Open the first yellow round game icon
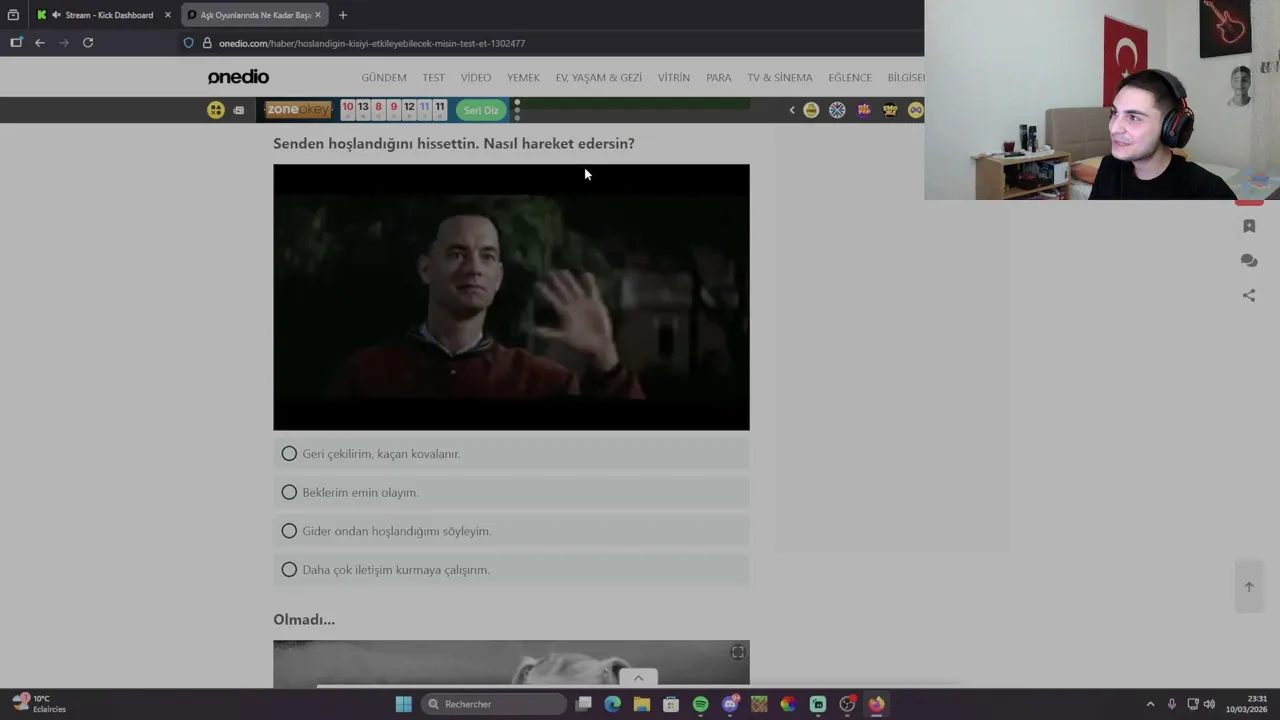 (x=811, y=110)
